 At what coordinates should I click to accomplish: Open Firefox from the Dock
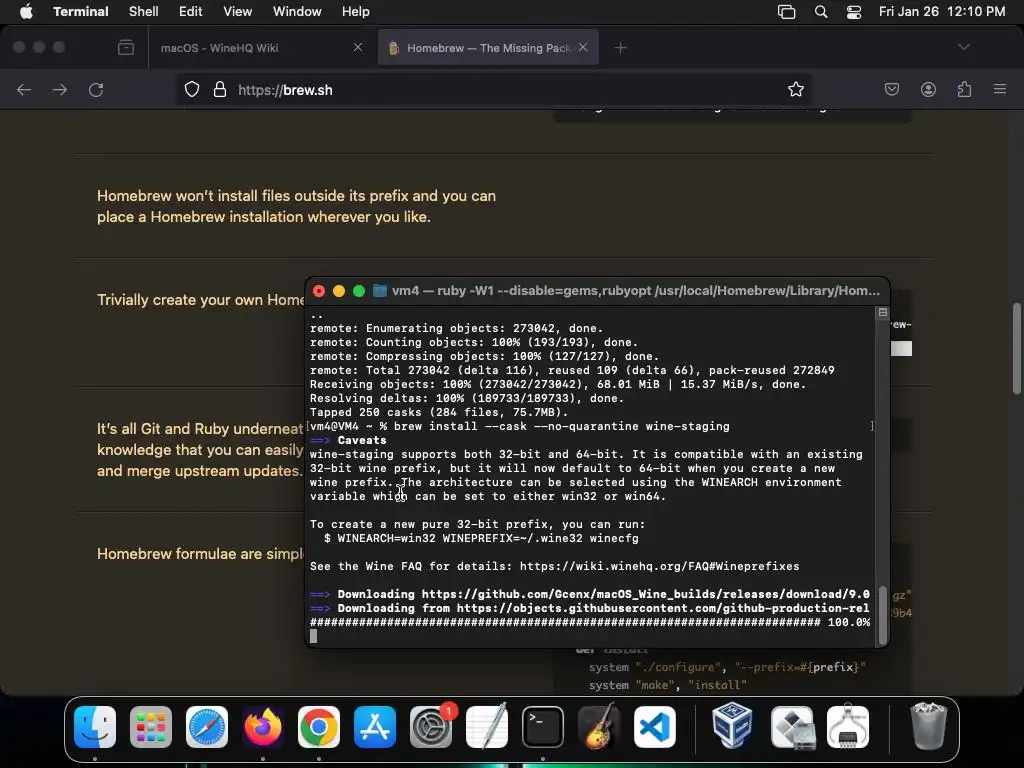(263, 727)
